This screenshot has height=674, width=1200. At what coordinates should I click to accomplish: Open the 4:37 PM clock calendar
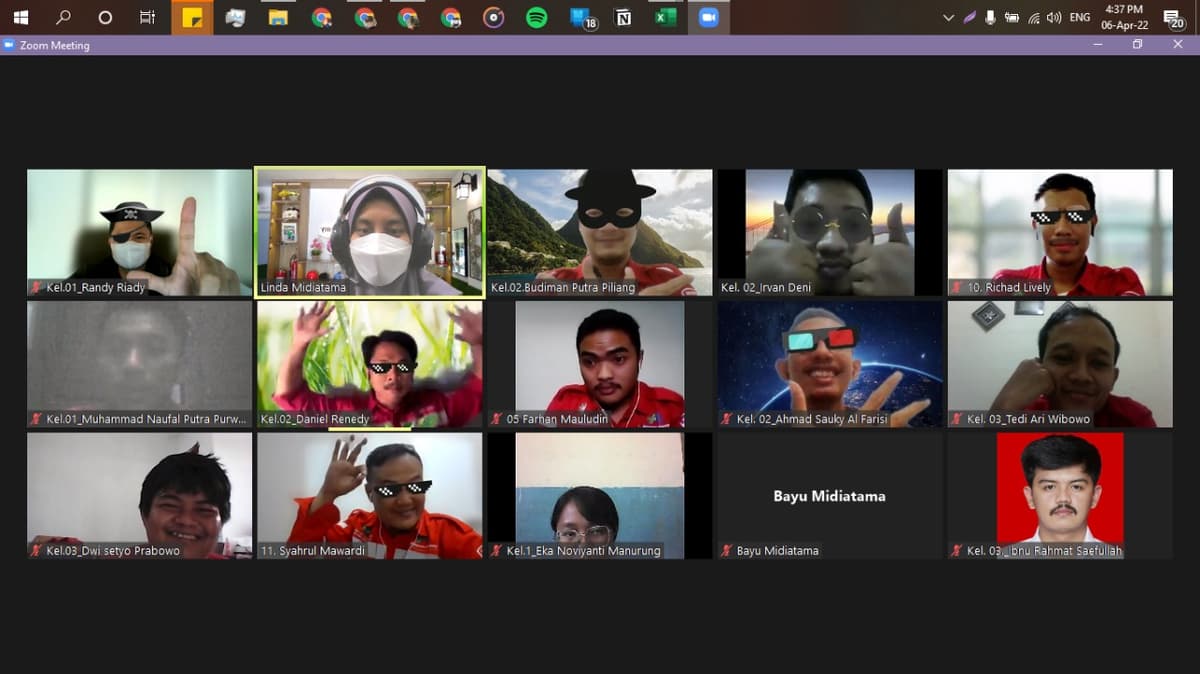tap(1123, 17)
